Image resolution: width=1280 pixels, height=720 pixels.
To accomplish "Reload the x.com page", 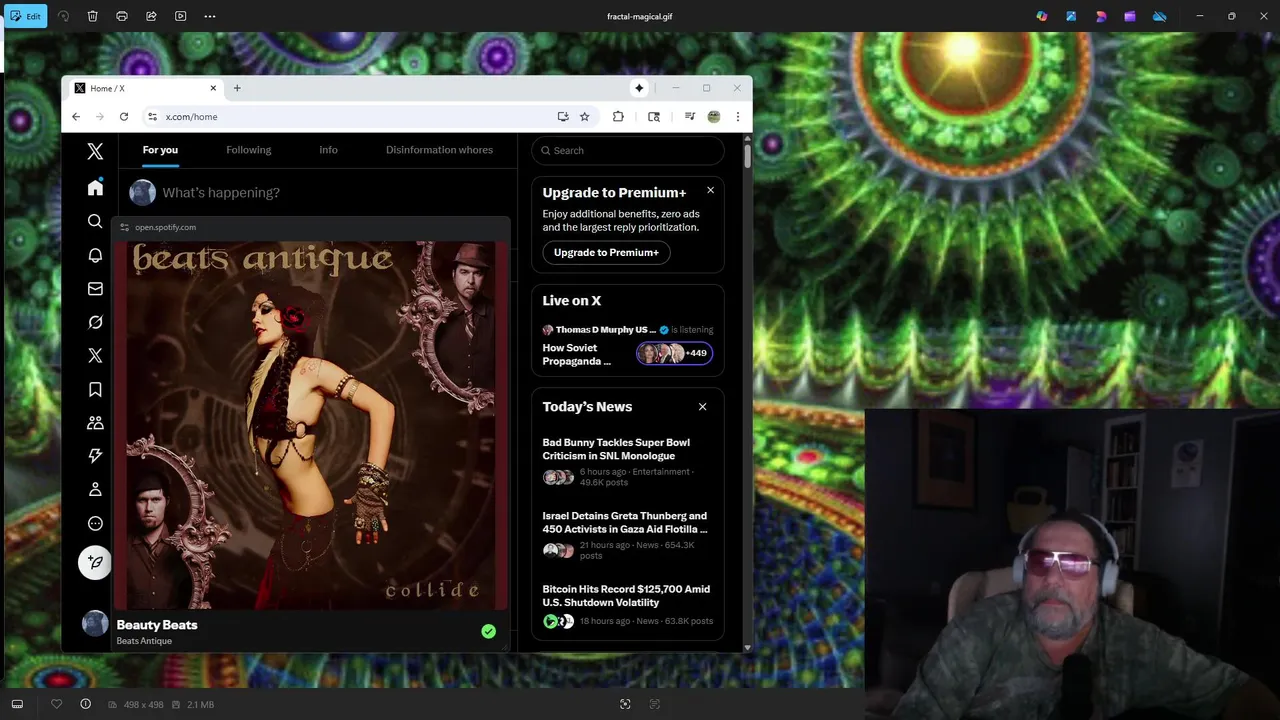I will coord(124,117).
